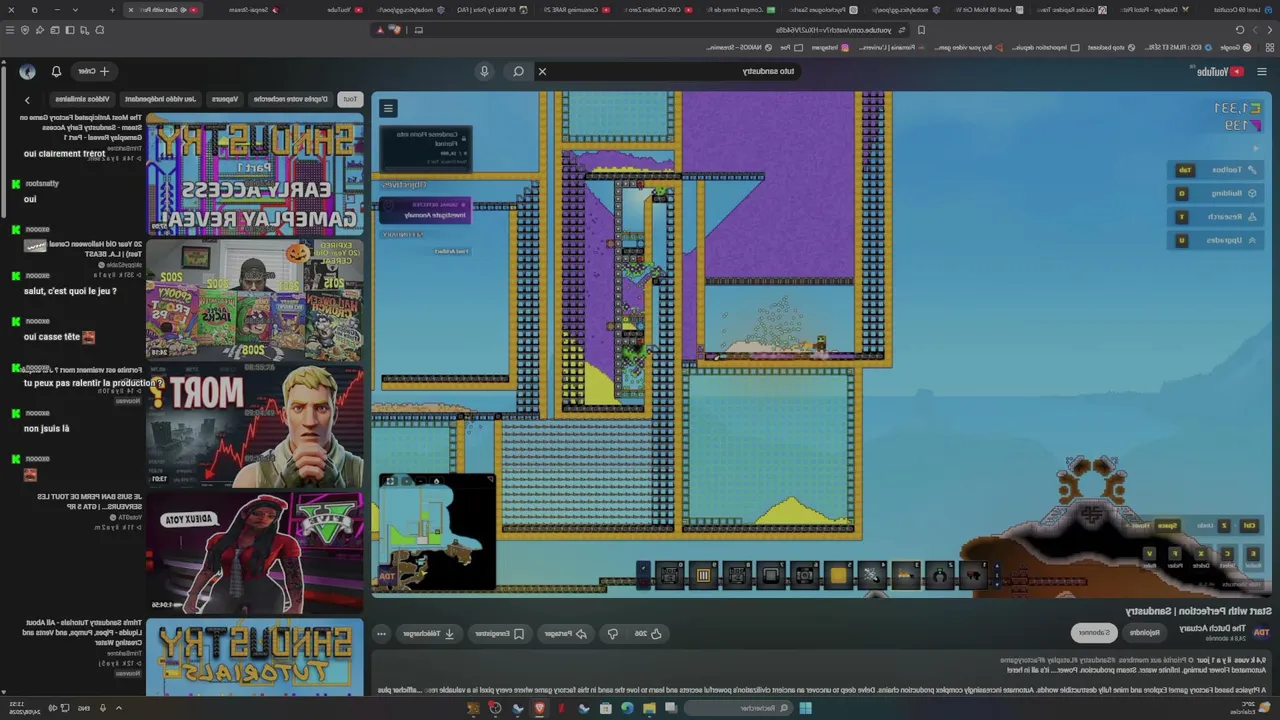The width and height of the screenshot is (1280, 720).
Task: Open the Brave browser taskbar icon
Action: [x=539, y=708]
